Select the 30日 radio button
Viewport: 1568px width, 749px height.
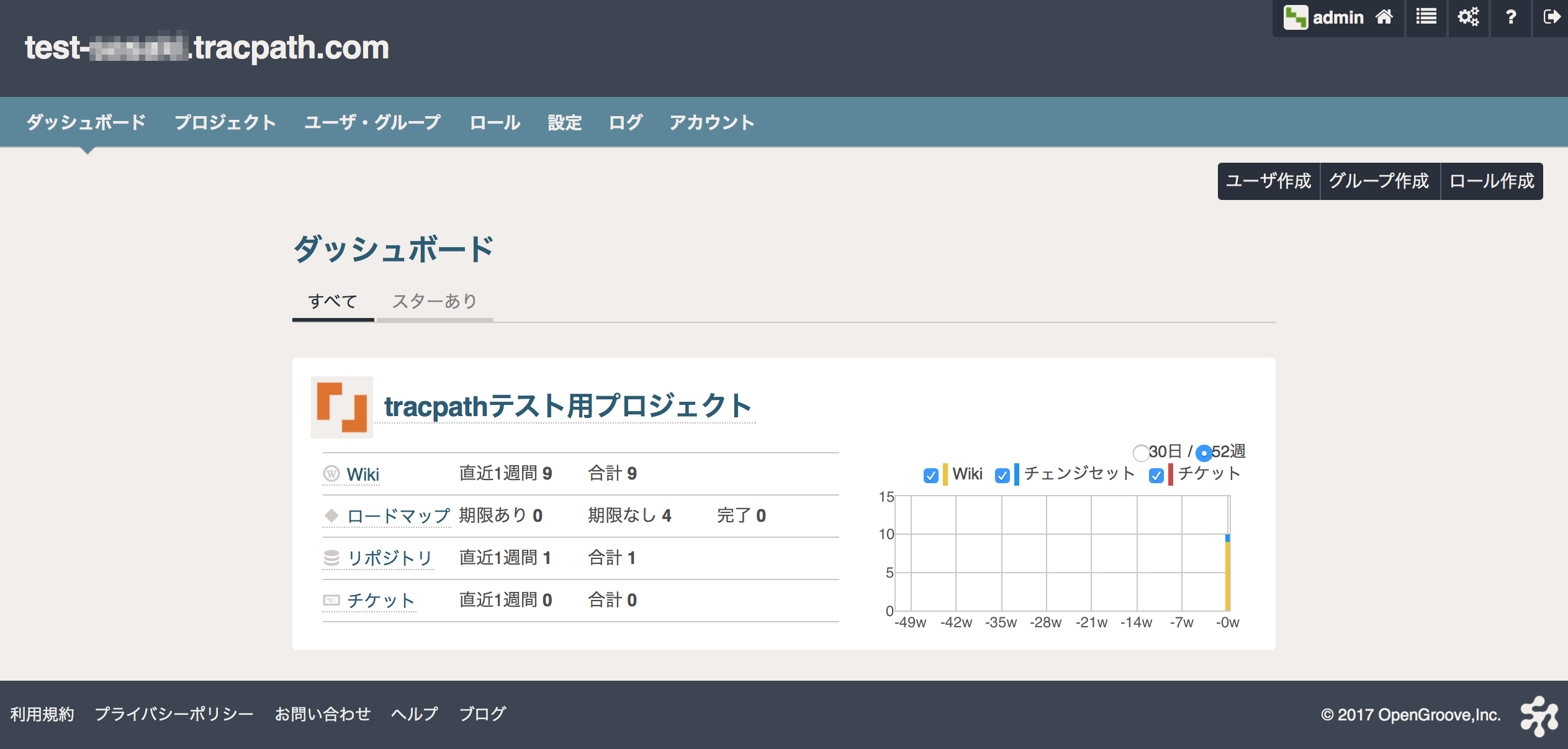1141,453
